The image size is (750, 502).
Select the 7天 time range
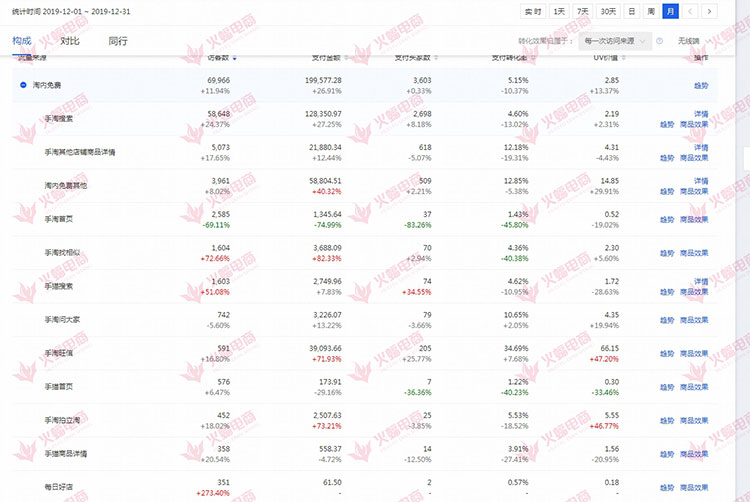click(583, 11)
